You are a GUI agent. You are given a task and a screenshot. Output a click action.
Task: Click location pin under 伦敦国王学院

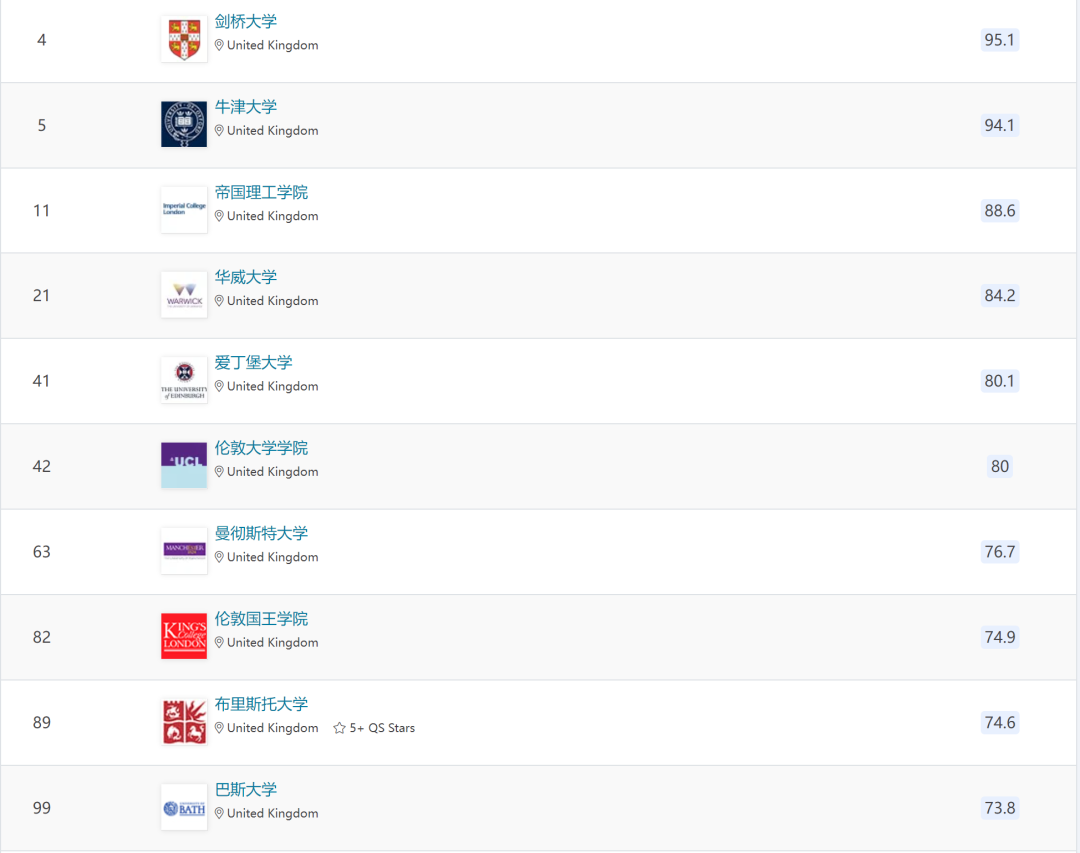219,643
